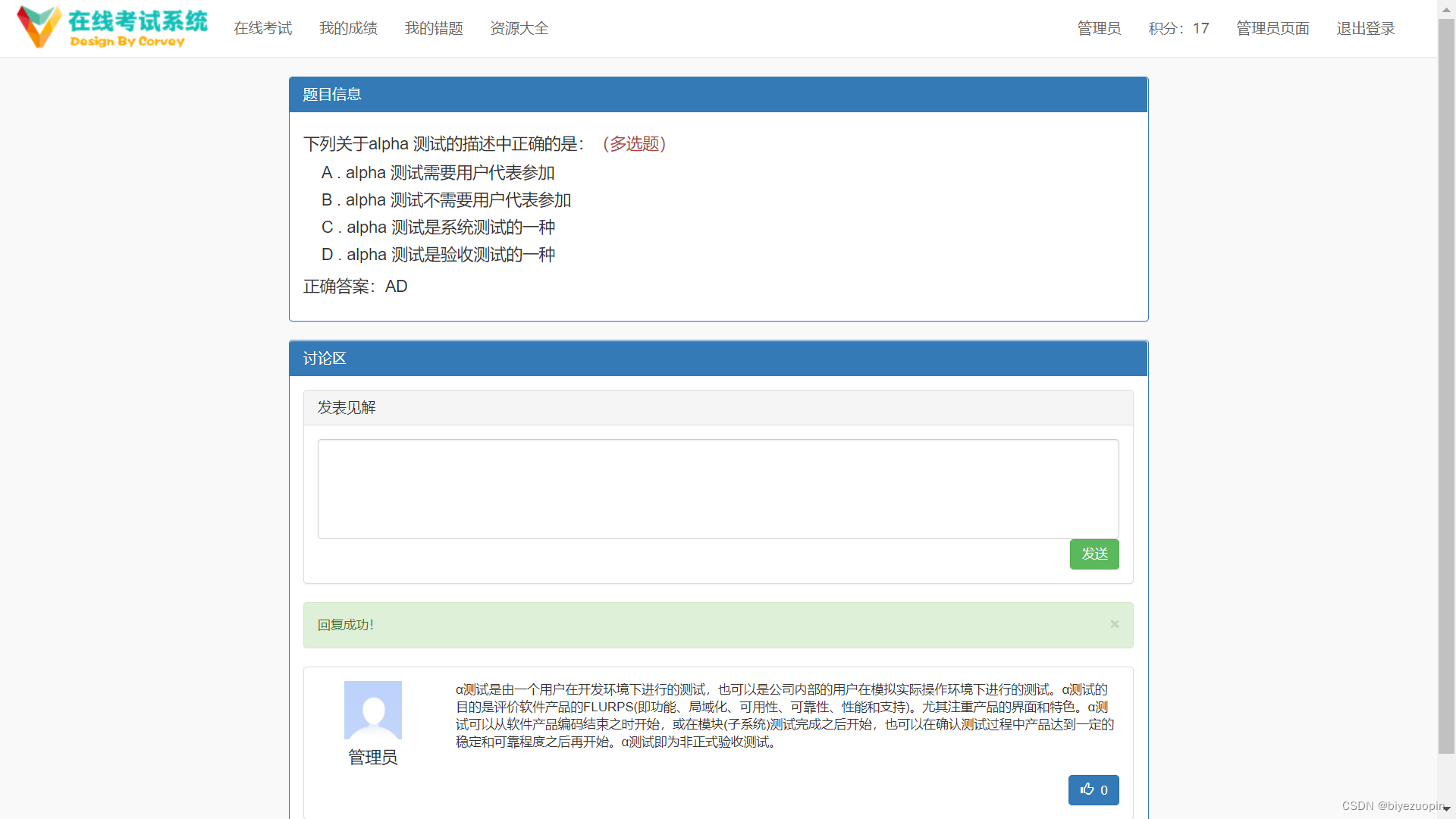Click the 积分: 17 points display

pos(1178,28)
